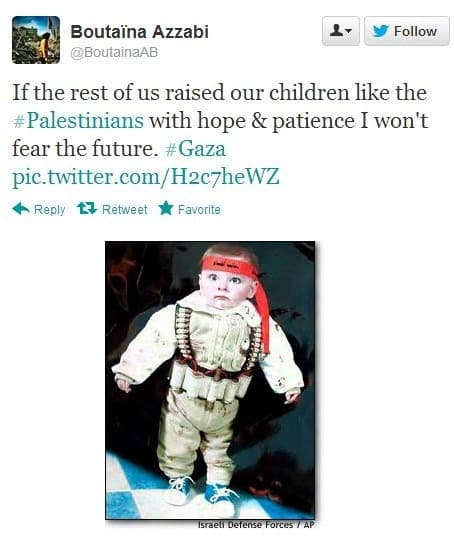Image resolution: width=454 pixels, height=539 pixels.
Task: Click the person silhouette icon
Action: point(336,31)
